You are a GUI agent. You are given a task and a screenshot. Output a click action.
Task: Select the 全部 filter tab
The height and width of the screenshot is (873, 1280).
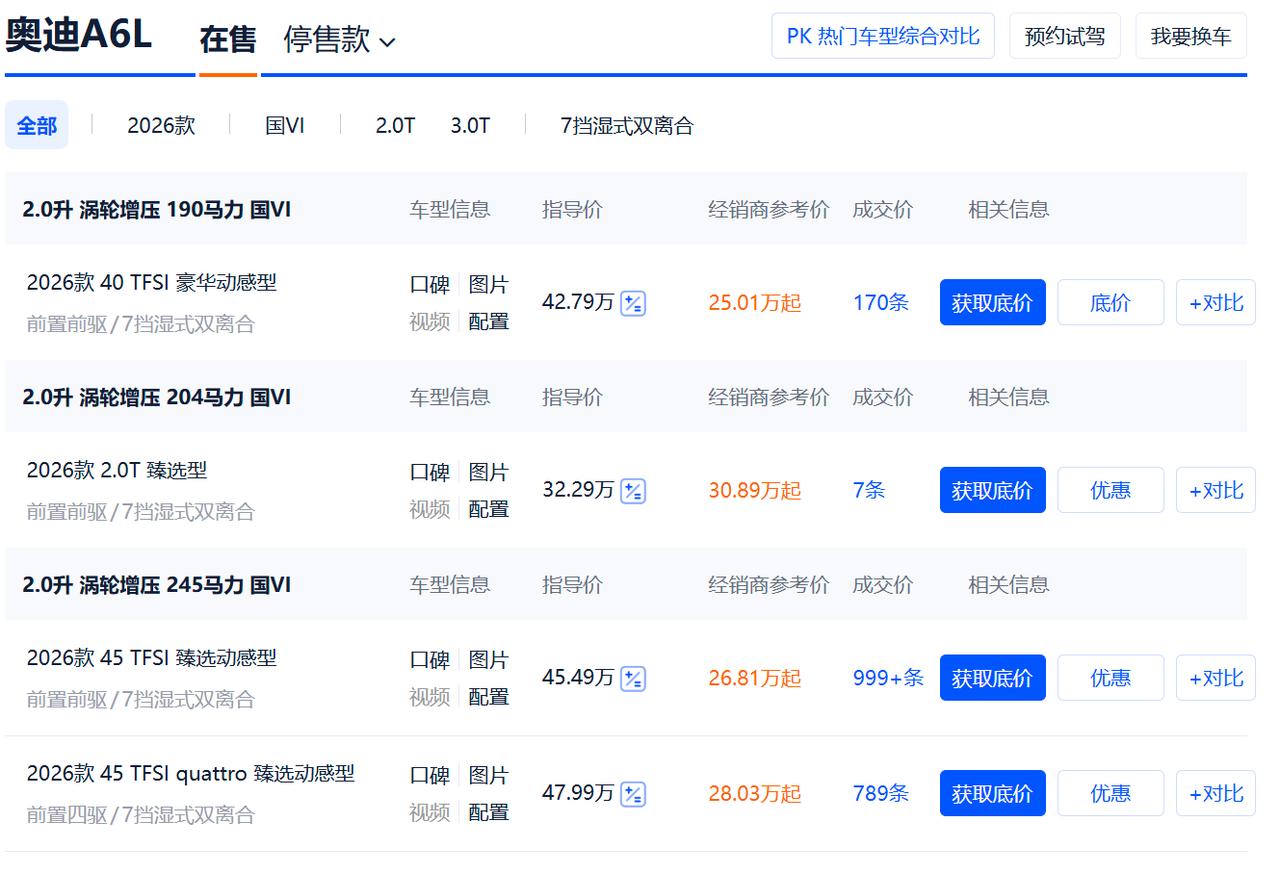(37, 125)
